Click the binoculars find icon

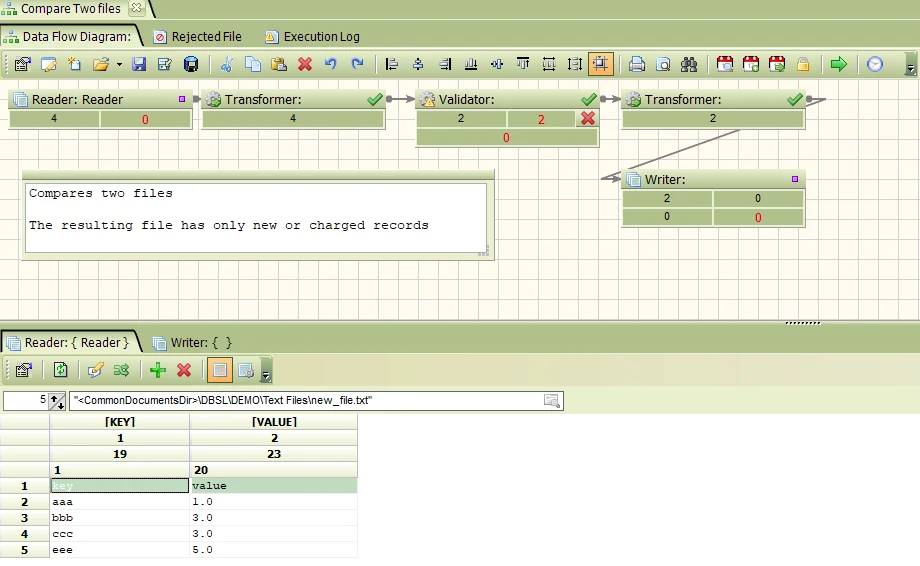coord(689,64)
